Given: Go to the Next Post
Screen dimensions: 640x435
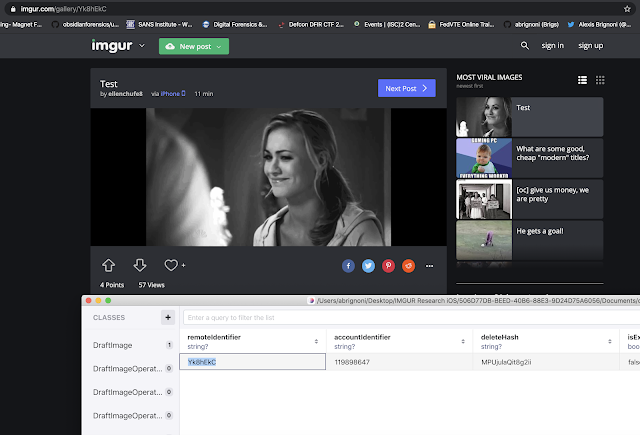Looking at the screenshot, I should tap(407, 88).
